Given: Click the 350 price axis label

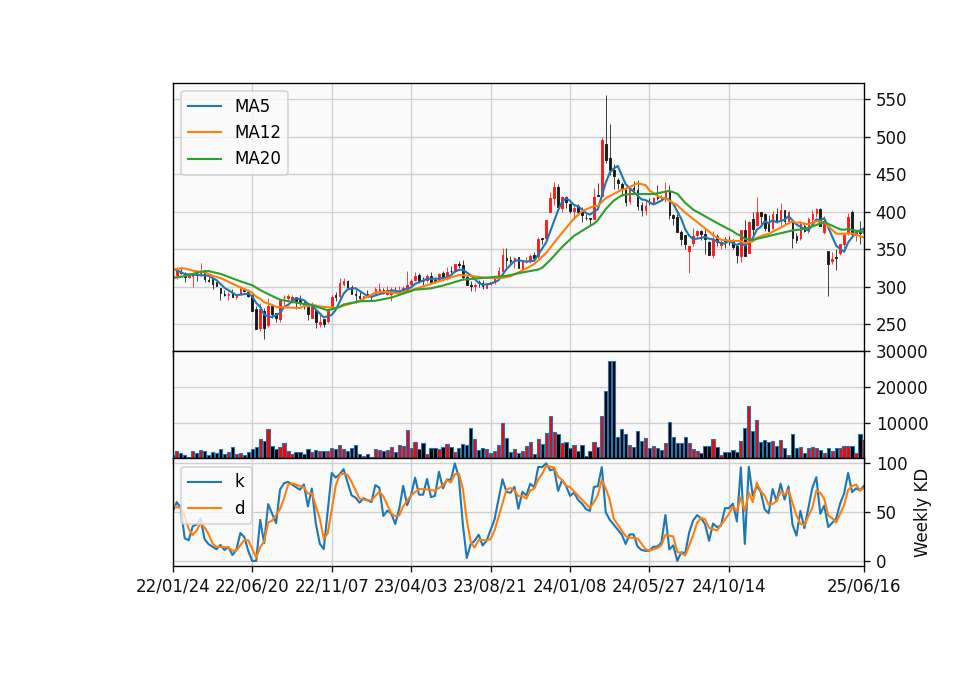Looking at the screenshot, I should click(x=891, y=250).
